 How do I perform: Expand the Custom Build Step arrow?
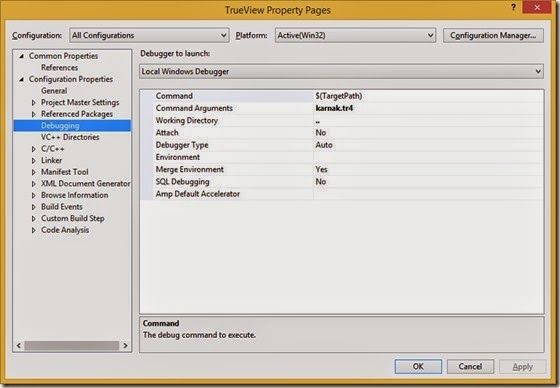coord(34,219)
